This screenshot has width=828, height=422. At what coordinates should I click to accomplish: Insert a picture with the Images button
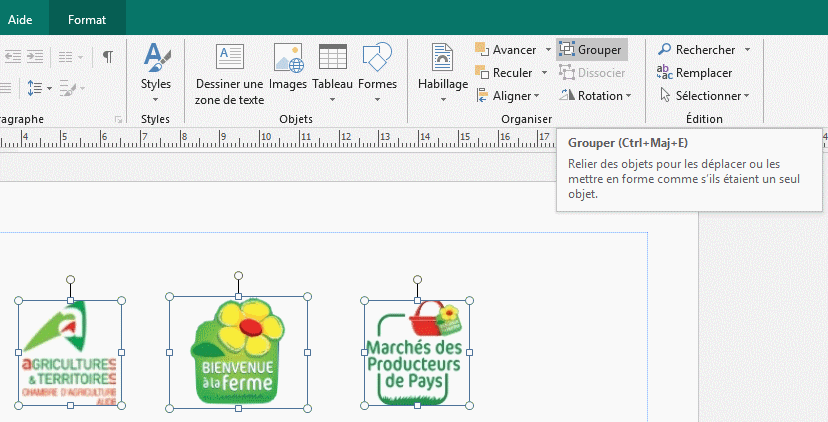pos(288,69)
